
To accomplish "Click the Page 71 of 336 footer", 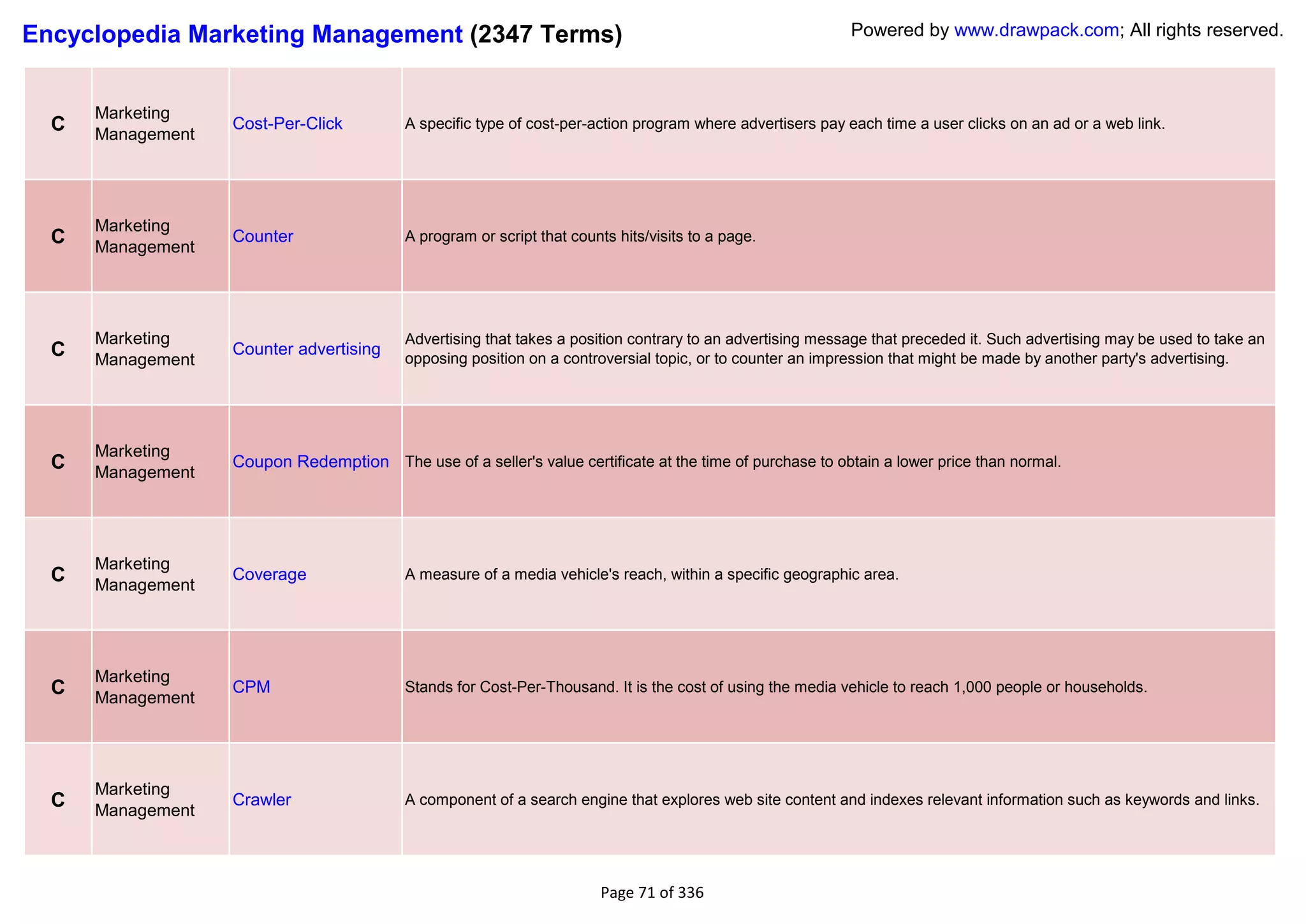I will [652, 893].
